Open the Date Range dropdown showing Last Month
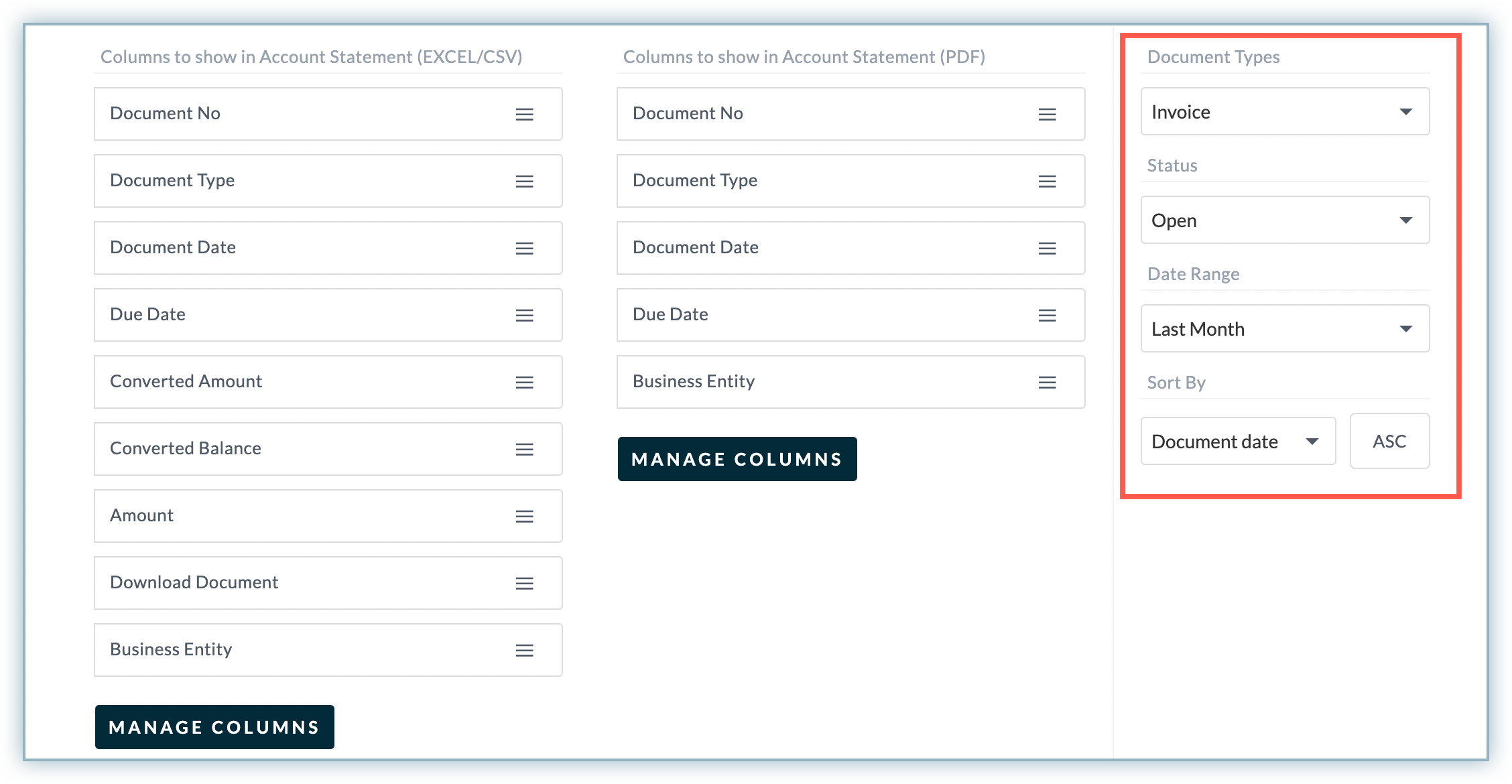 [1285, 328]
